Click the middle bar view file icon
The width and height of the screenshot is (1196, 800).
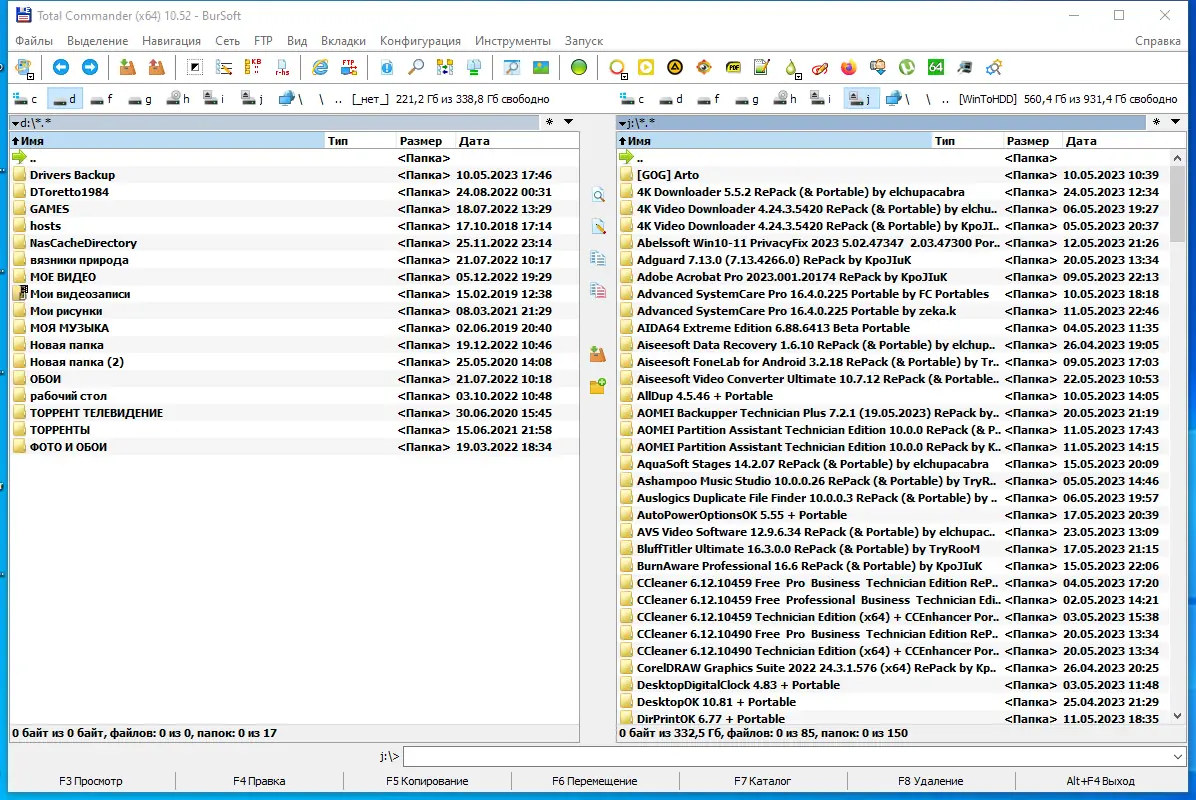(x=599, y=195)
